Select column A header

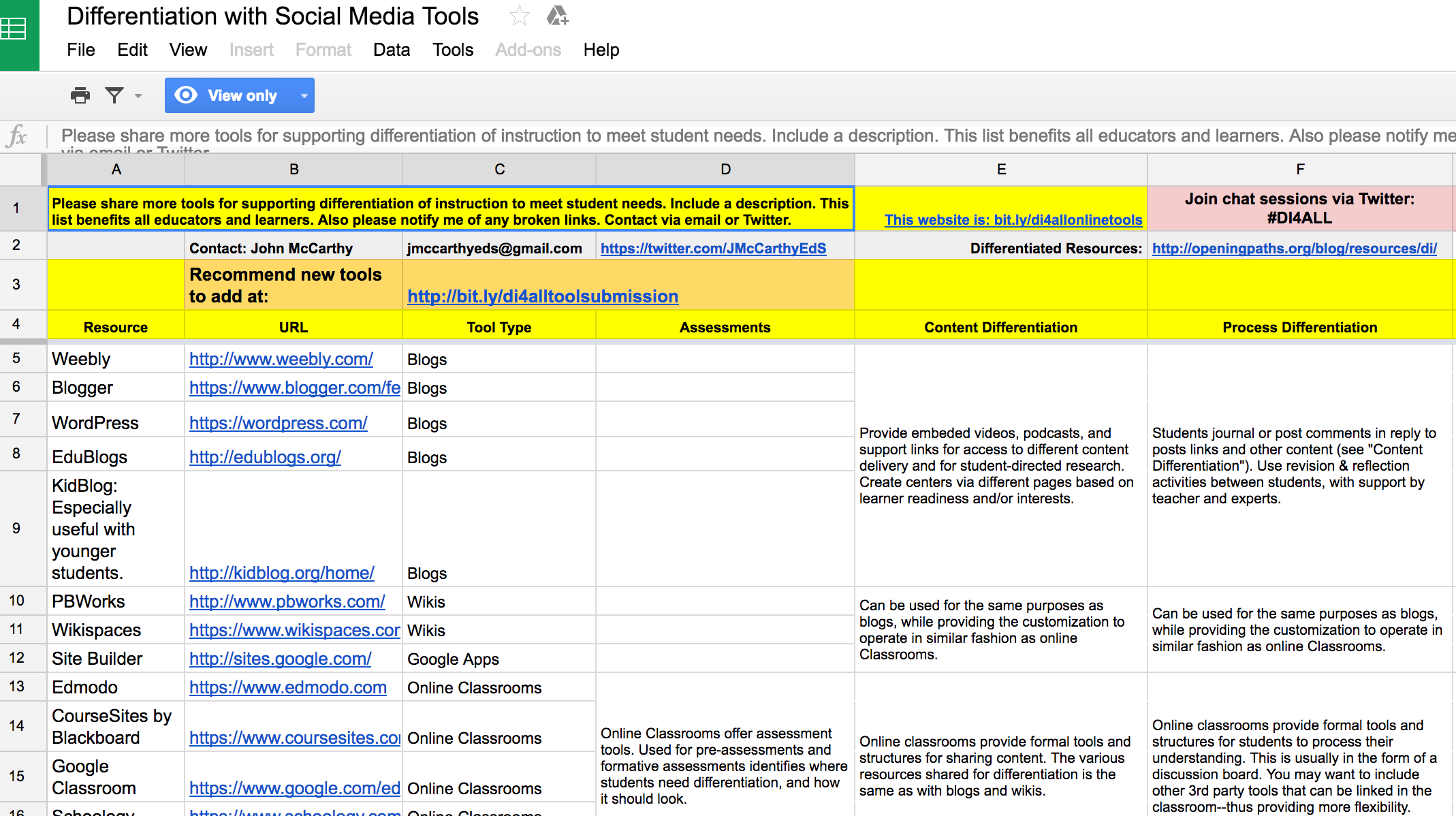click(x=116, y=169)
